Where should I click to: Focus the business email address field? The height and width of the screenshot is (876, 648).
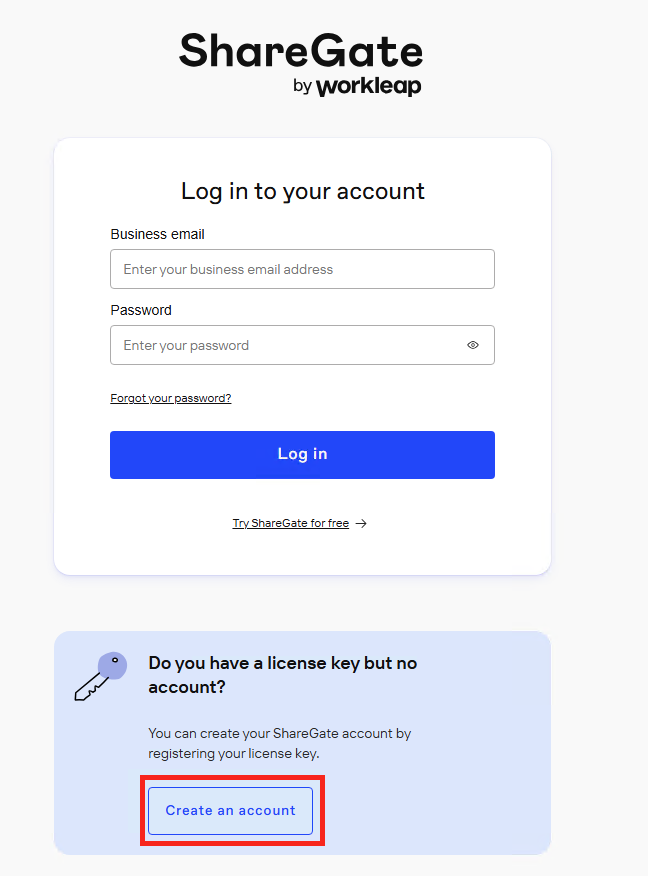pyautogui.click(x=302, y=269)
